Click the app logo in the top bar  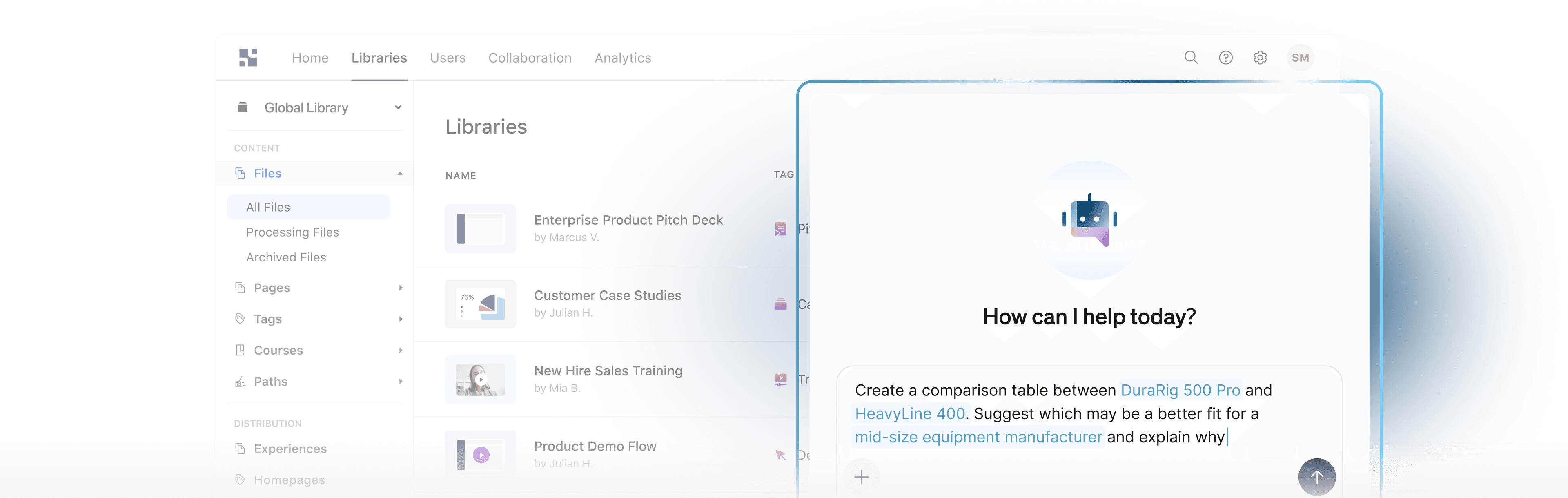click(x=248, y=58)
